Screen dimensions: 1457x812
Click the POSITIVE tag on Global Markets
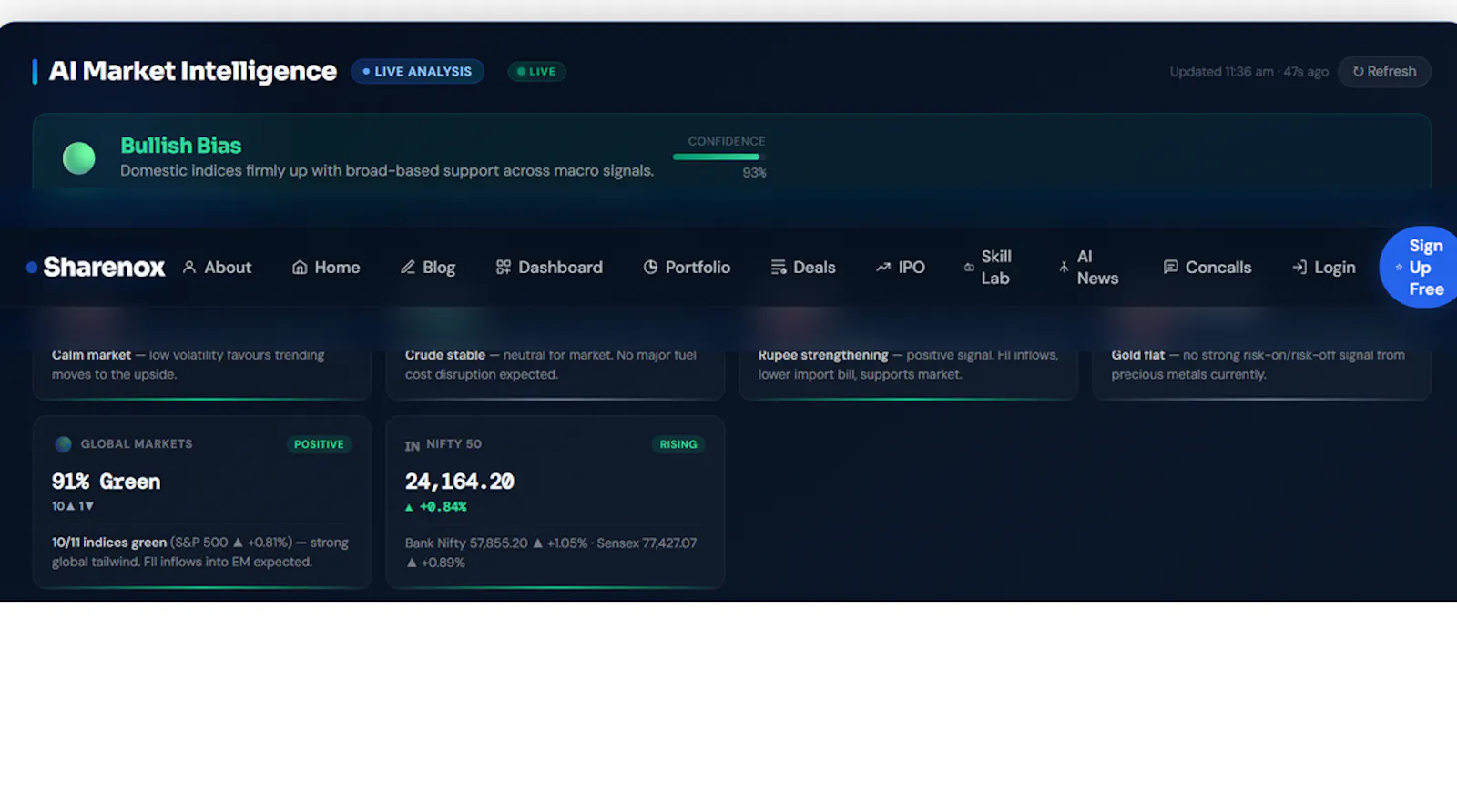[319, 444]
